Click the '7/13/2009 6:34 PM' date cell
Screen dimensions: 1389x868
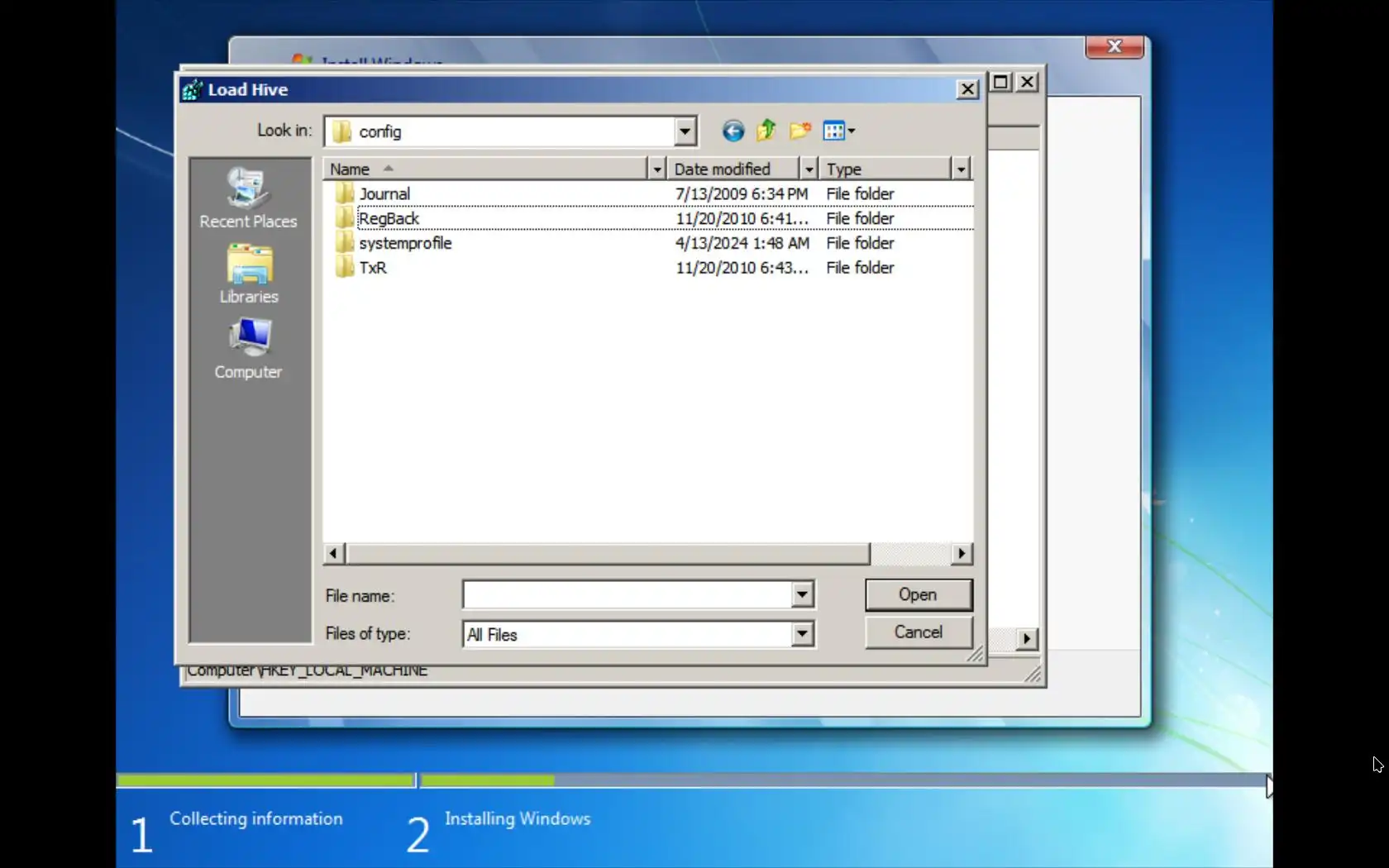pos(742,193)
